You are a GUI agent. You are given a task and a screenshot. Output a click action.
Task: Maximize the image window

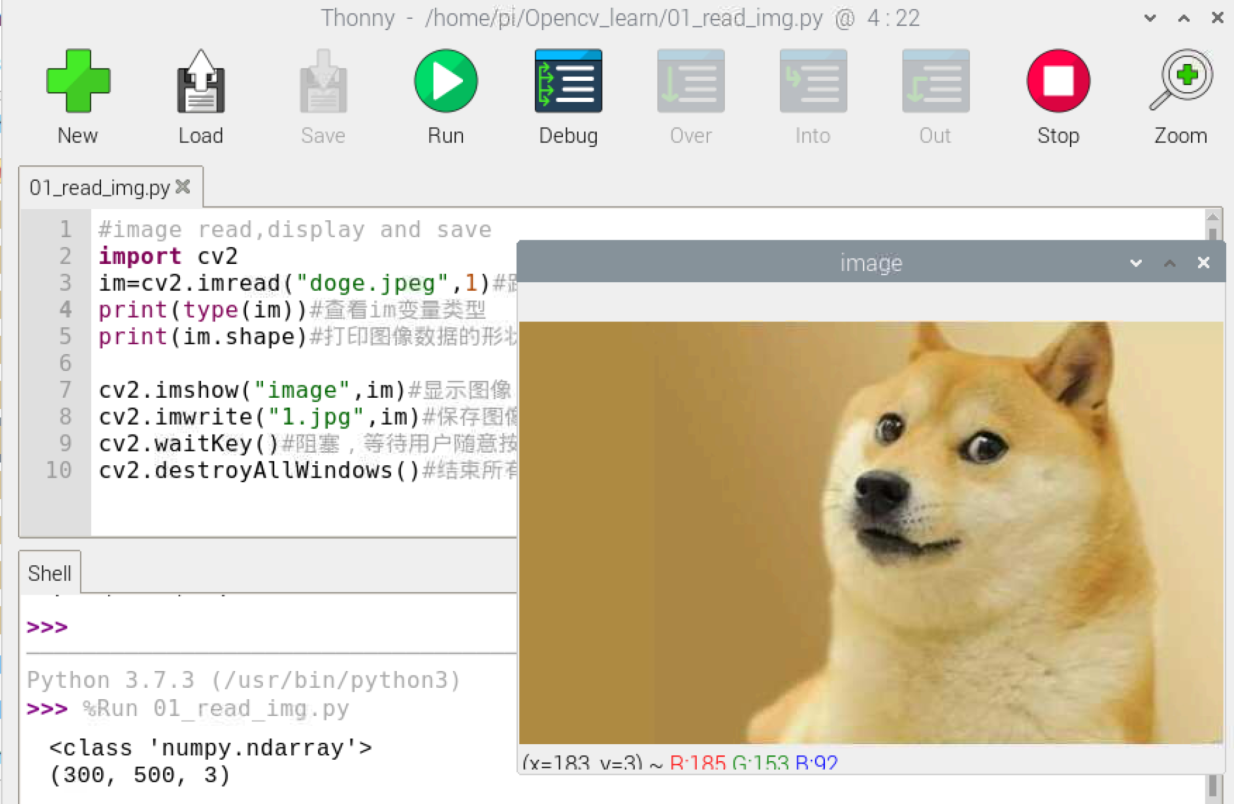pyautogui.click(x=1170, y=262)
